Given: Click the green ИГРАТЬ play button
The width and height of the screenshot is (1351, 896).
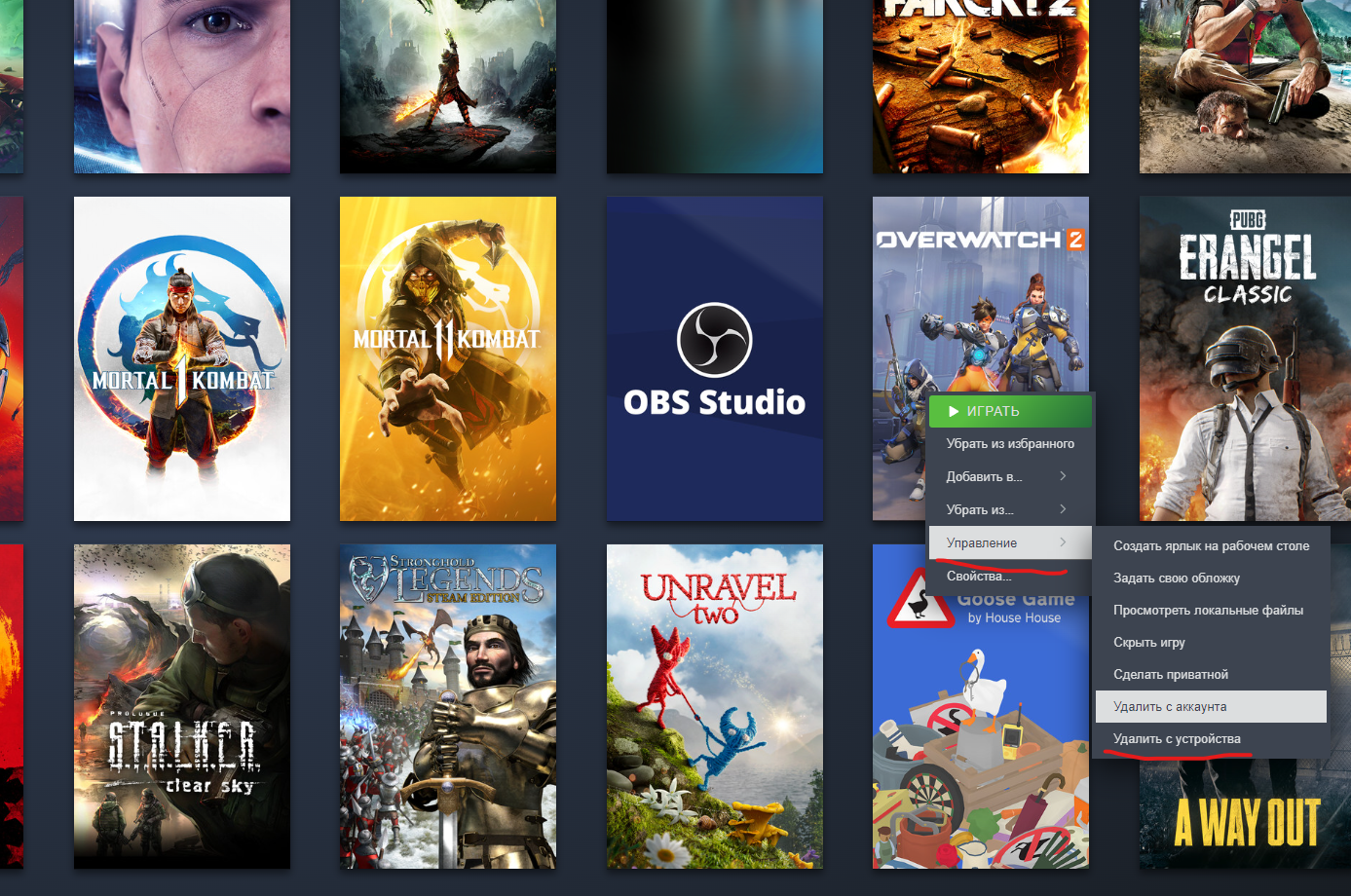Looking at the screenshot, I should point(1010,411).
